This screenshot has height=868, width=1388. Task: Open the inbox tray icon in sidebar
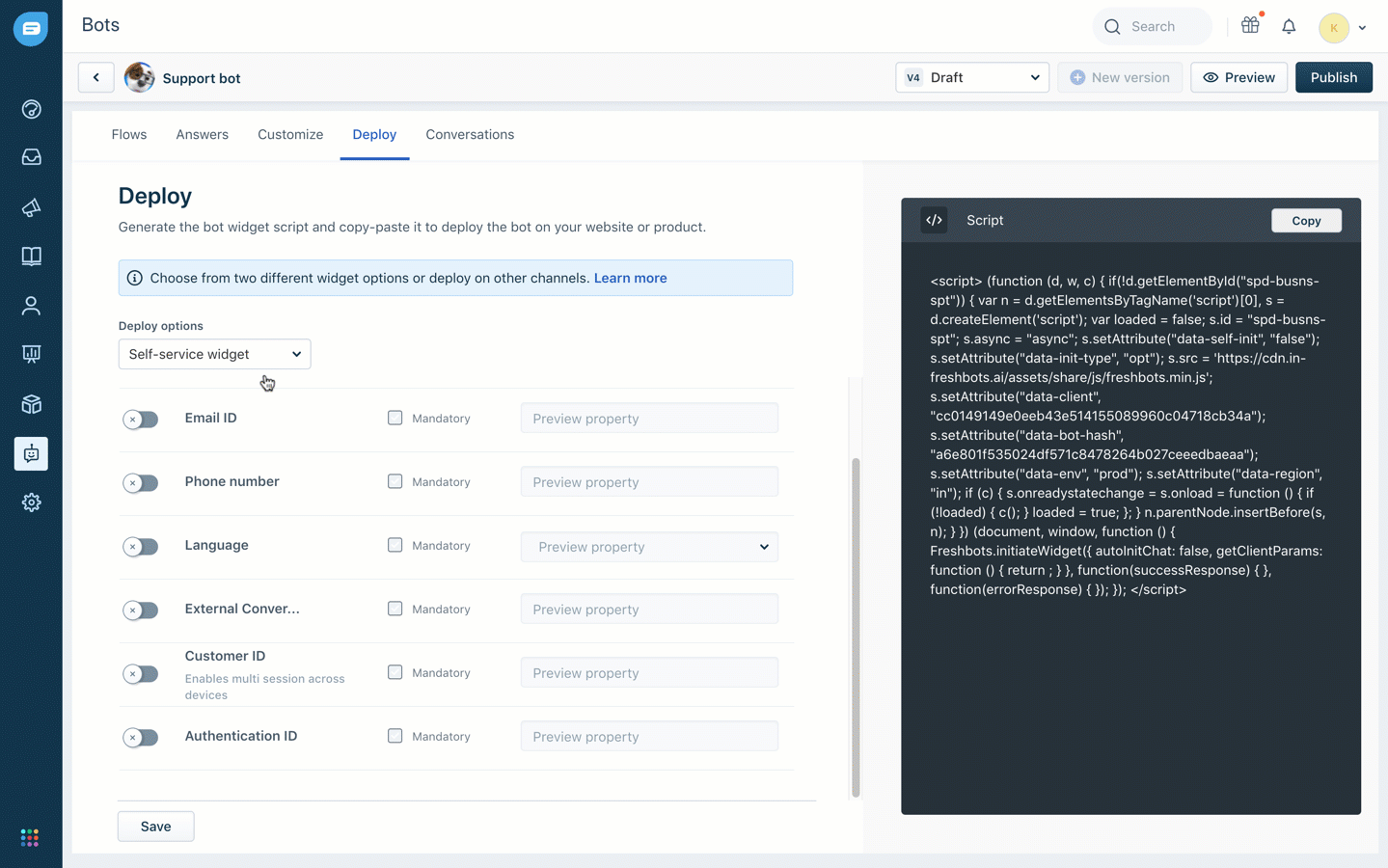[31, 157]
